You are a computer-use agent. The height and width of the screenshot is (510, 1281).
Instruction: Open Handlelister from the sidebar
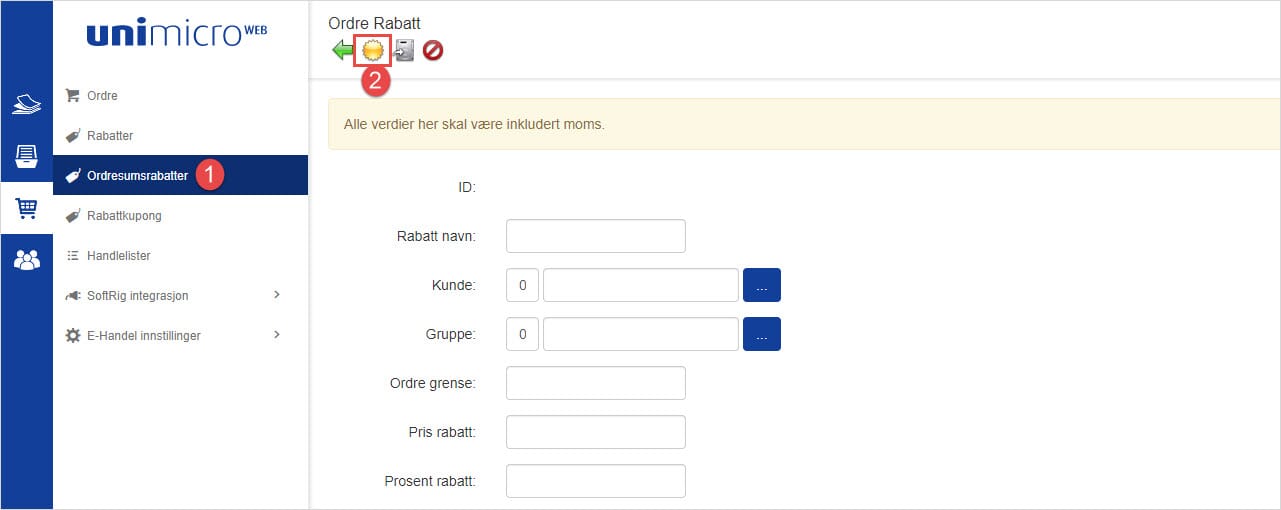tap(118, 256)
